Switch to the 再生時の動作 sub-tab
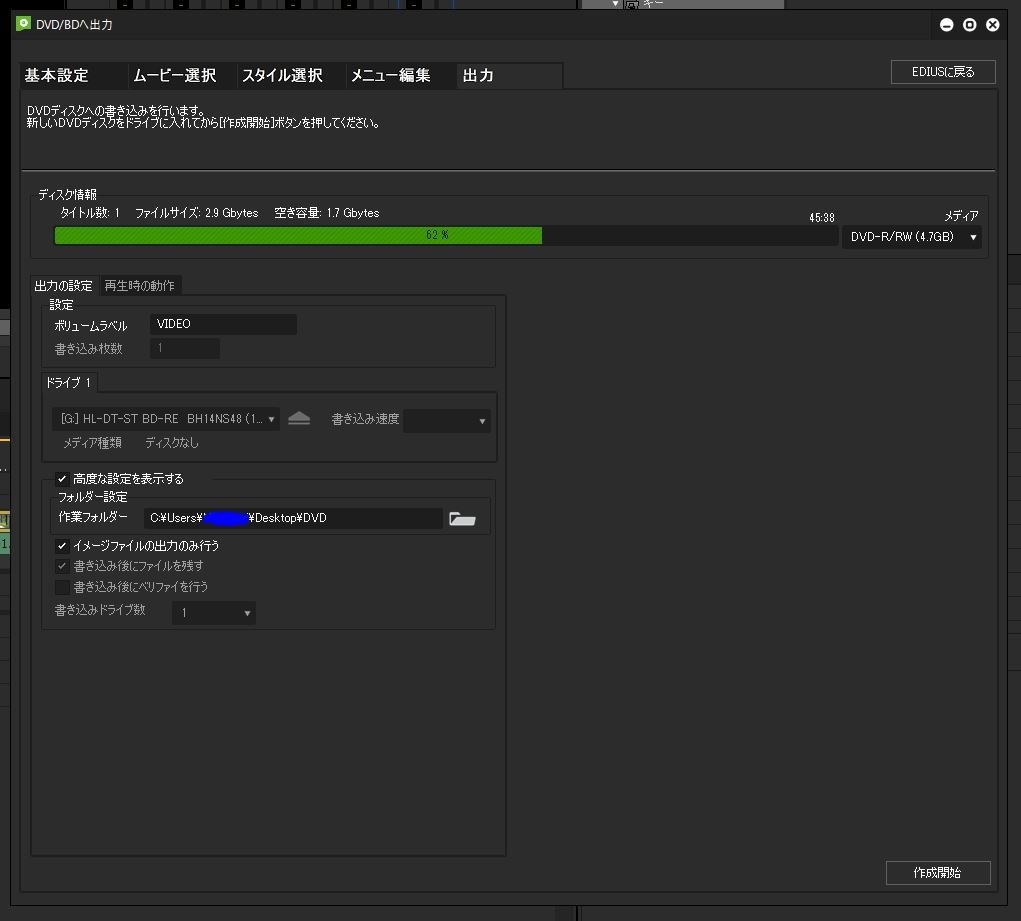Screen dimensions: 1021x921 click(x=141, y=285)
